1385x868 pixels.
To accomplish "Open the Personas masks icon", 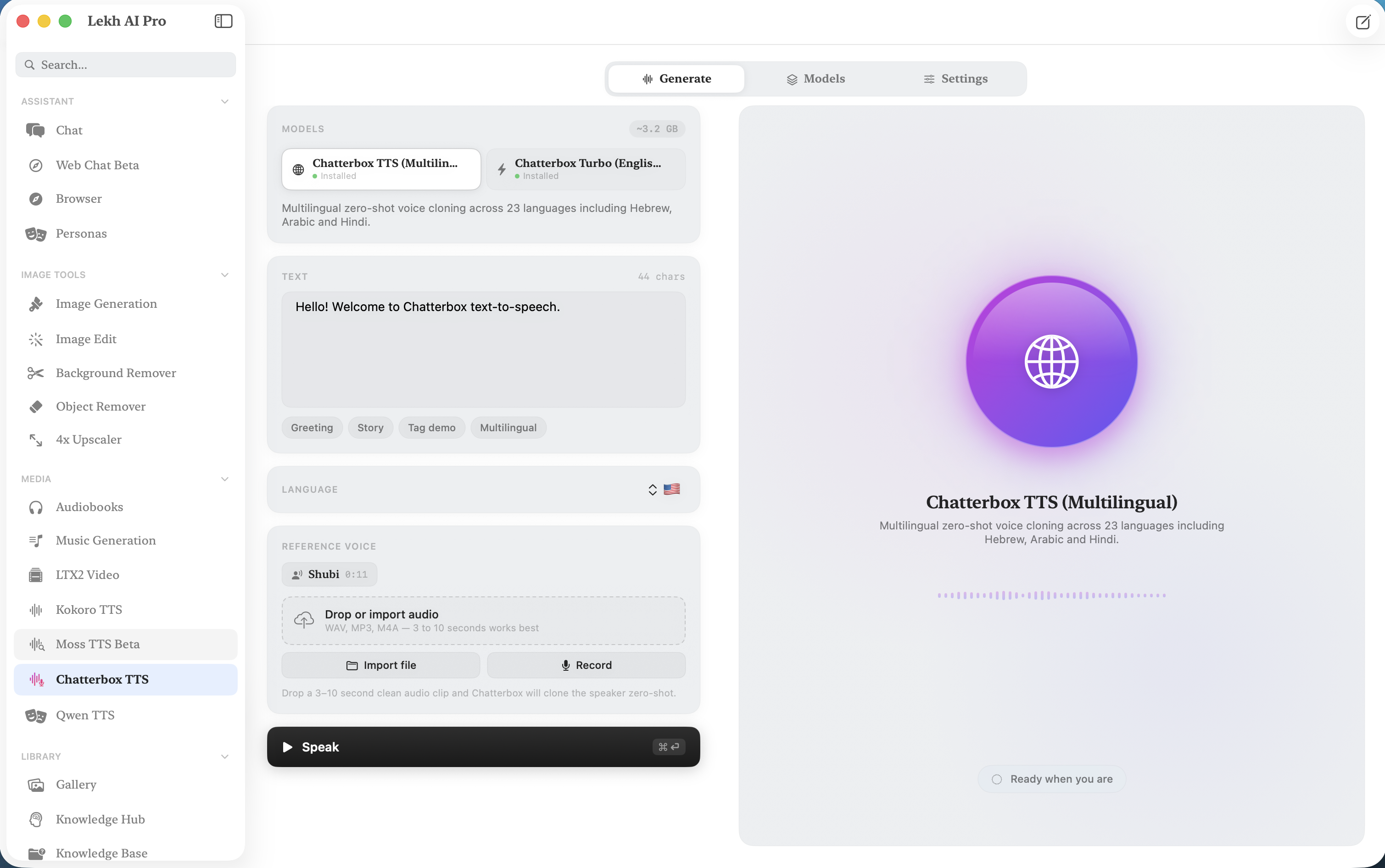I will [x=36, y=234].
